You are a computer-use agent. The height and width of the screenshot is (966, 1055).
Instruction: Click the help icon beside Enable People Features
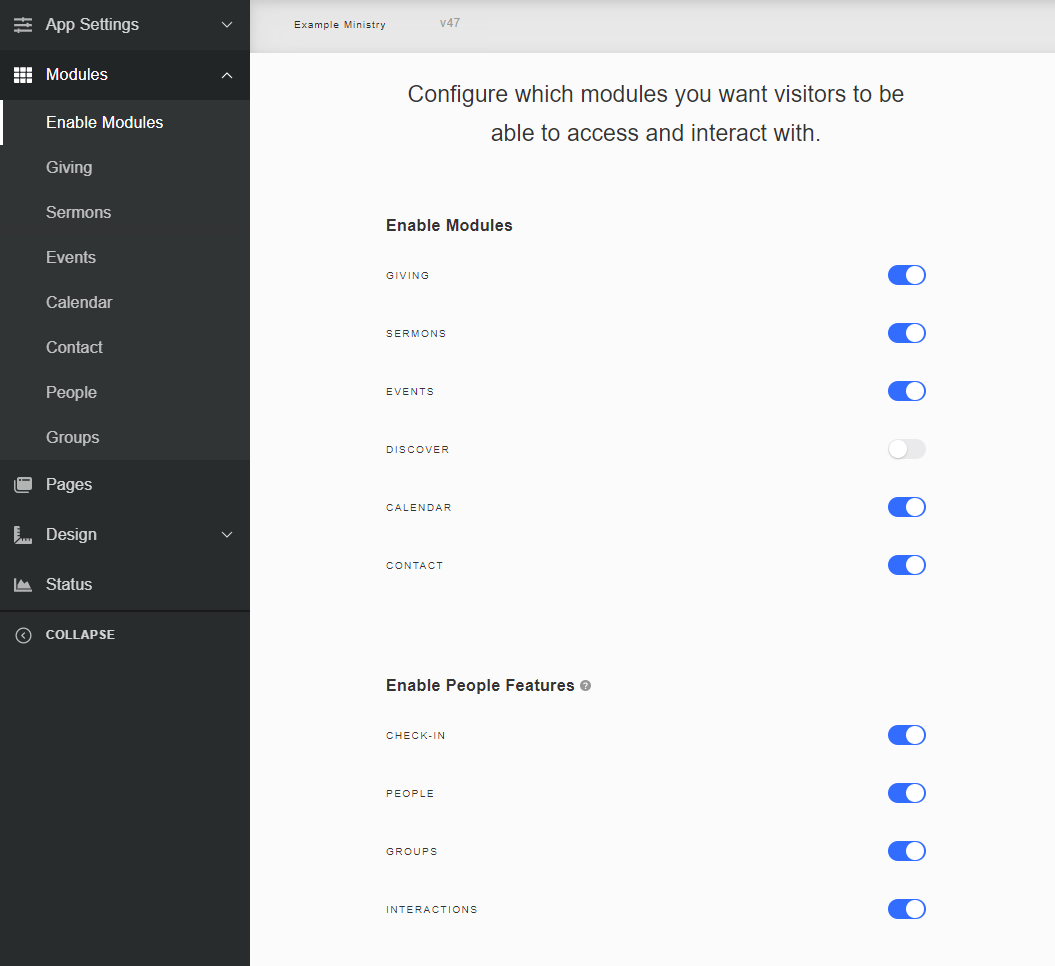click(x=586, y=686)
